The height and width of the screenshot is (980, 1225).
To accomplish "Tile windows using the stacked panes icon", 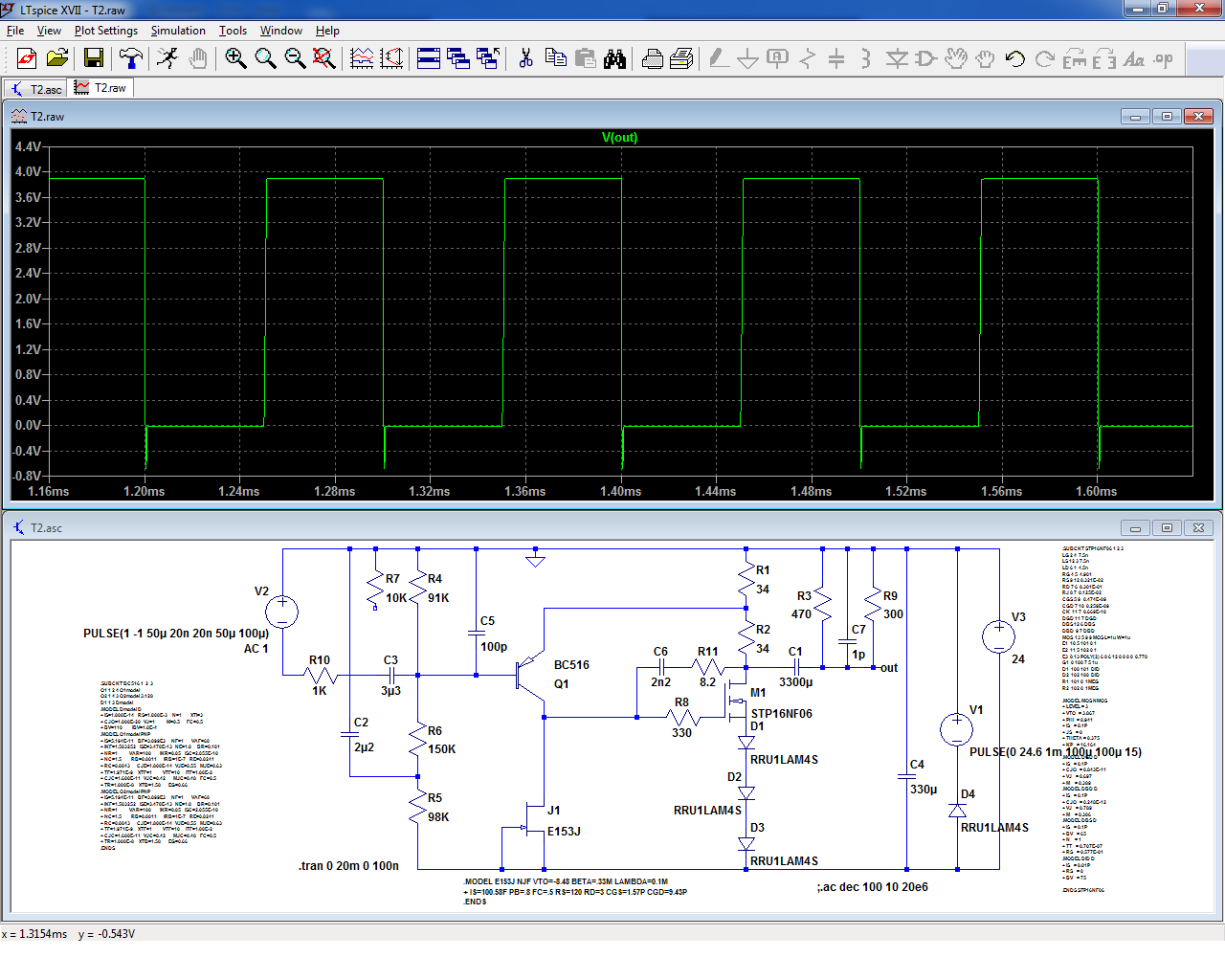I will point(429,59).
